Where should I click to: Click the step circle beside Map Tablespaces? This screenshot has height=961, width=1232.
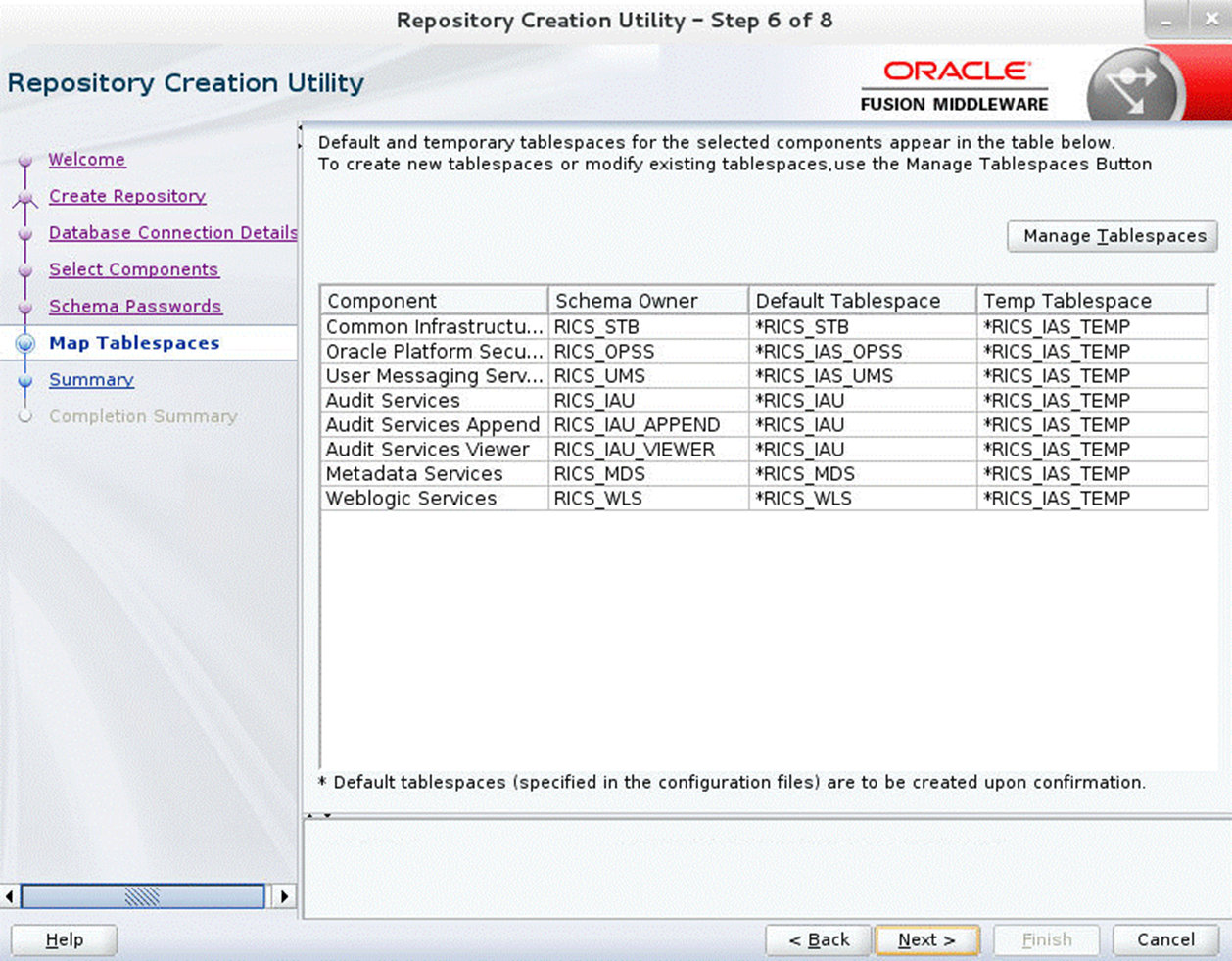(26, 343)
